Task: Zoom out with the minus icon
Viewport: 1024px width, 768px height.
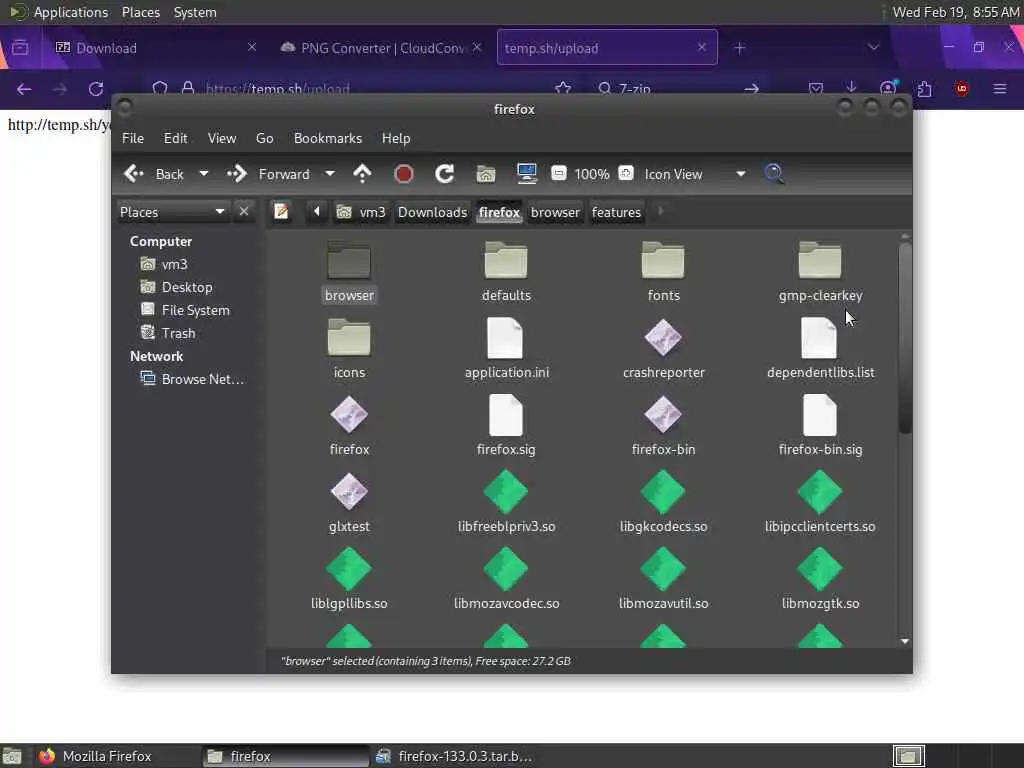Action: (558, 173)
